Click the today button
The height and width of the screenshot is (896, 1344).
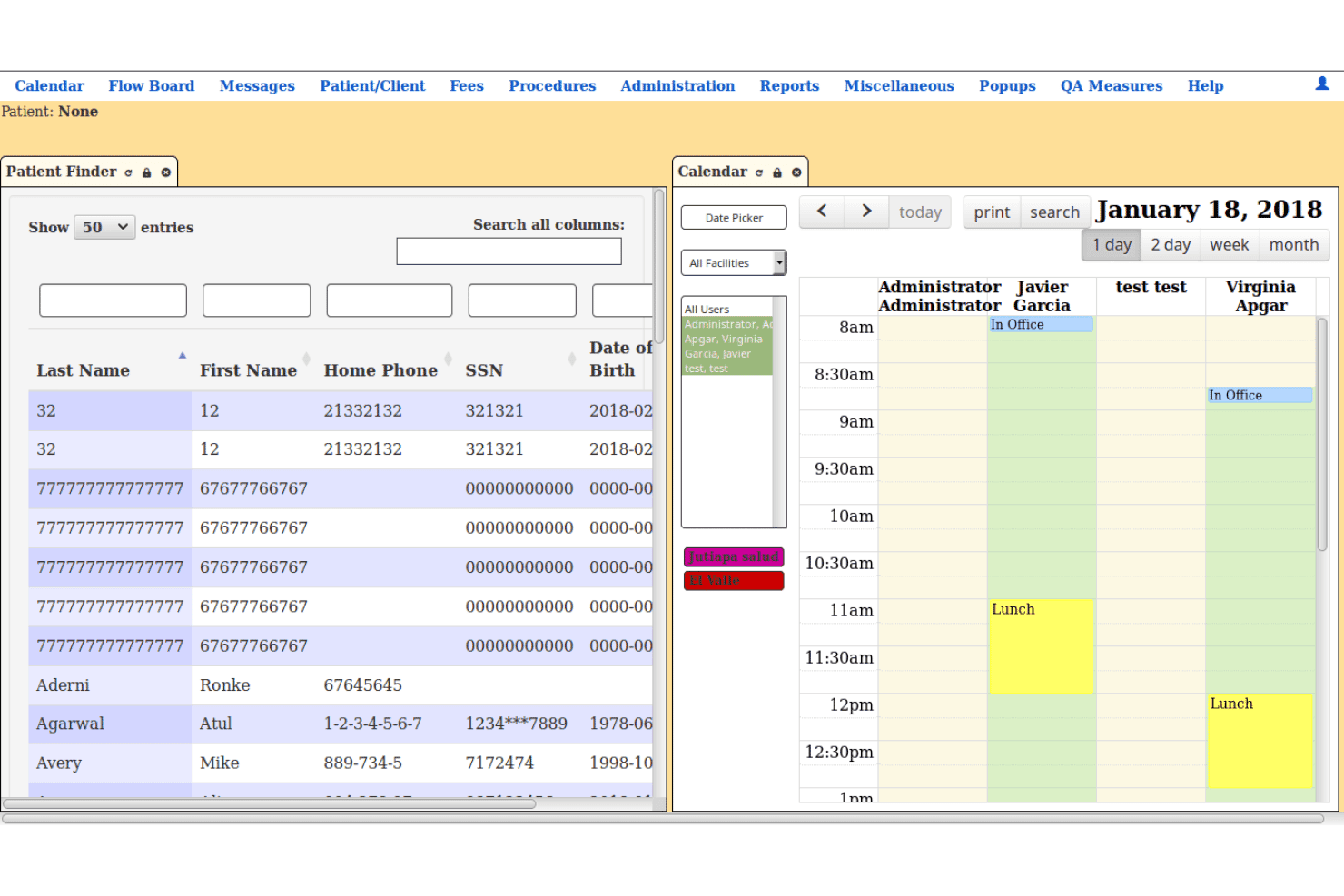click(920, 212)
